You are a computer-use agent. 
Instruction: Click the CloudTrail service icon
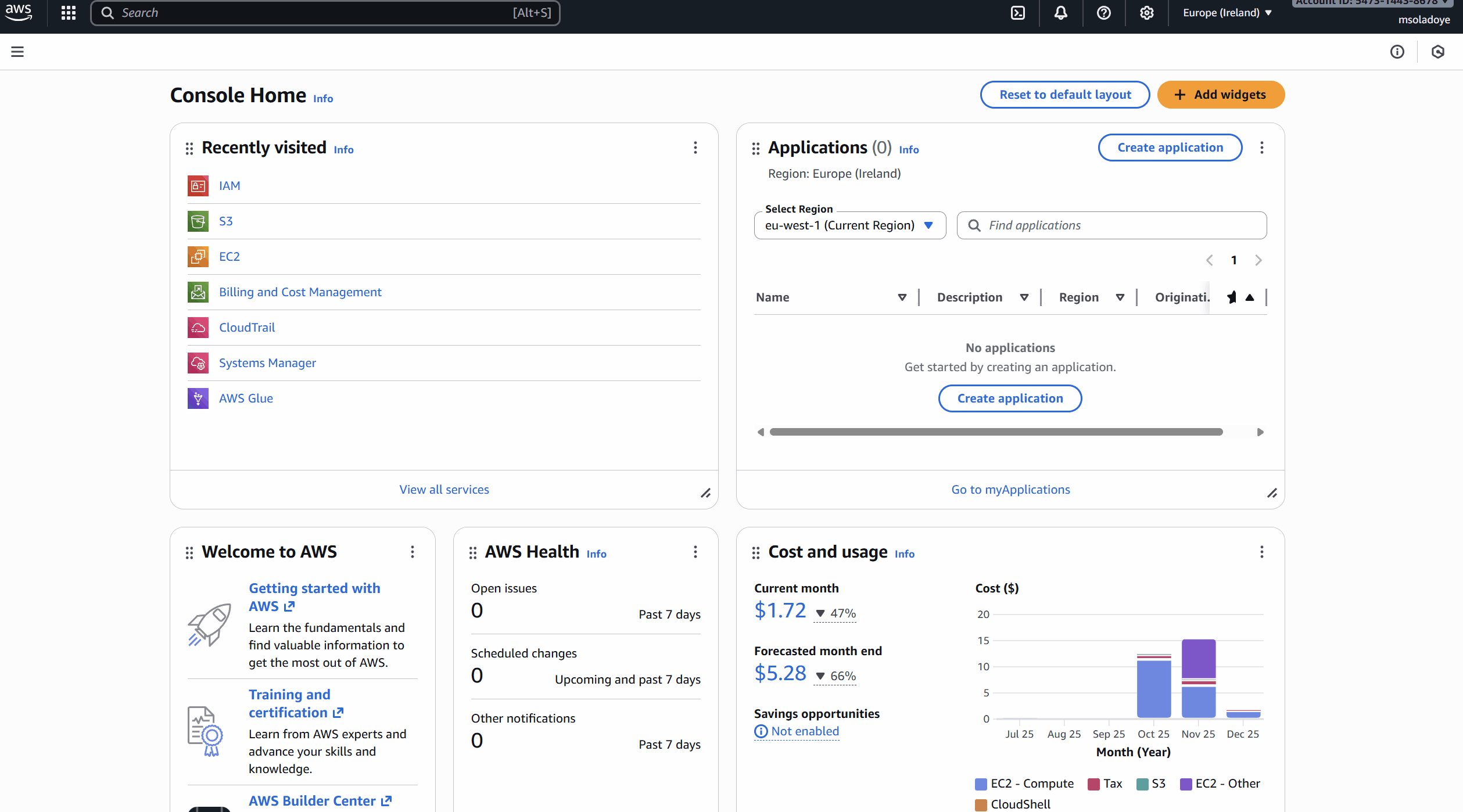pyautogui.click(x=198, y=328)
